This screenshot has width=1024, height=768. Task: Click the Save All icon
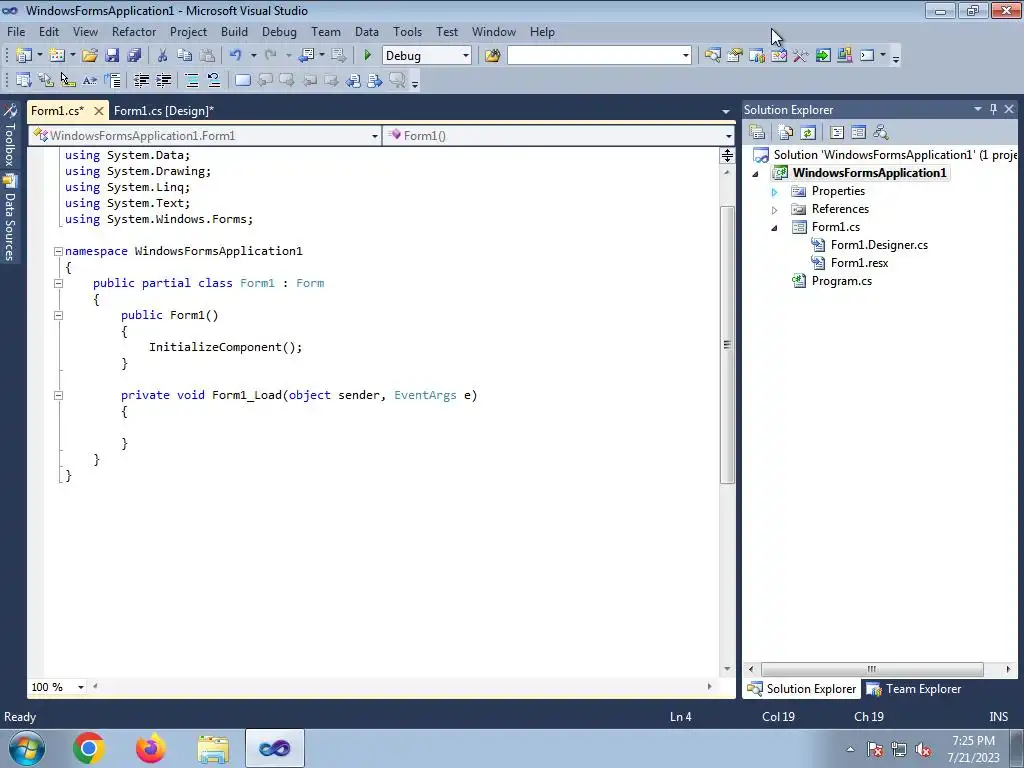click(134, 56)
